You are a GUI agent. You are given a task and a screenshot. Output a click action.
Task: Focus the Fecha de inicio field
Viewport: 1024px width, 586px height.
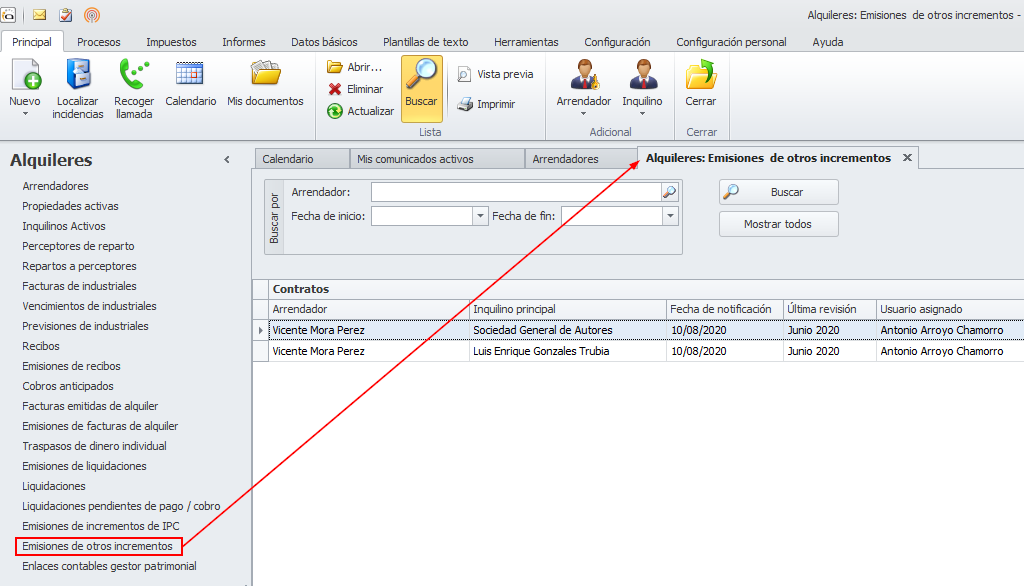[x=422, y=216]
